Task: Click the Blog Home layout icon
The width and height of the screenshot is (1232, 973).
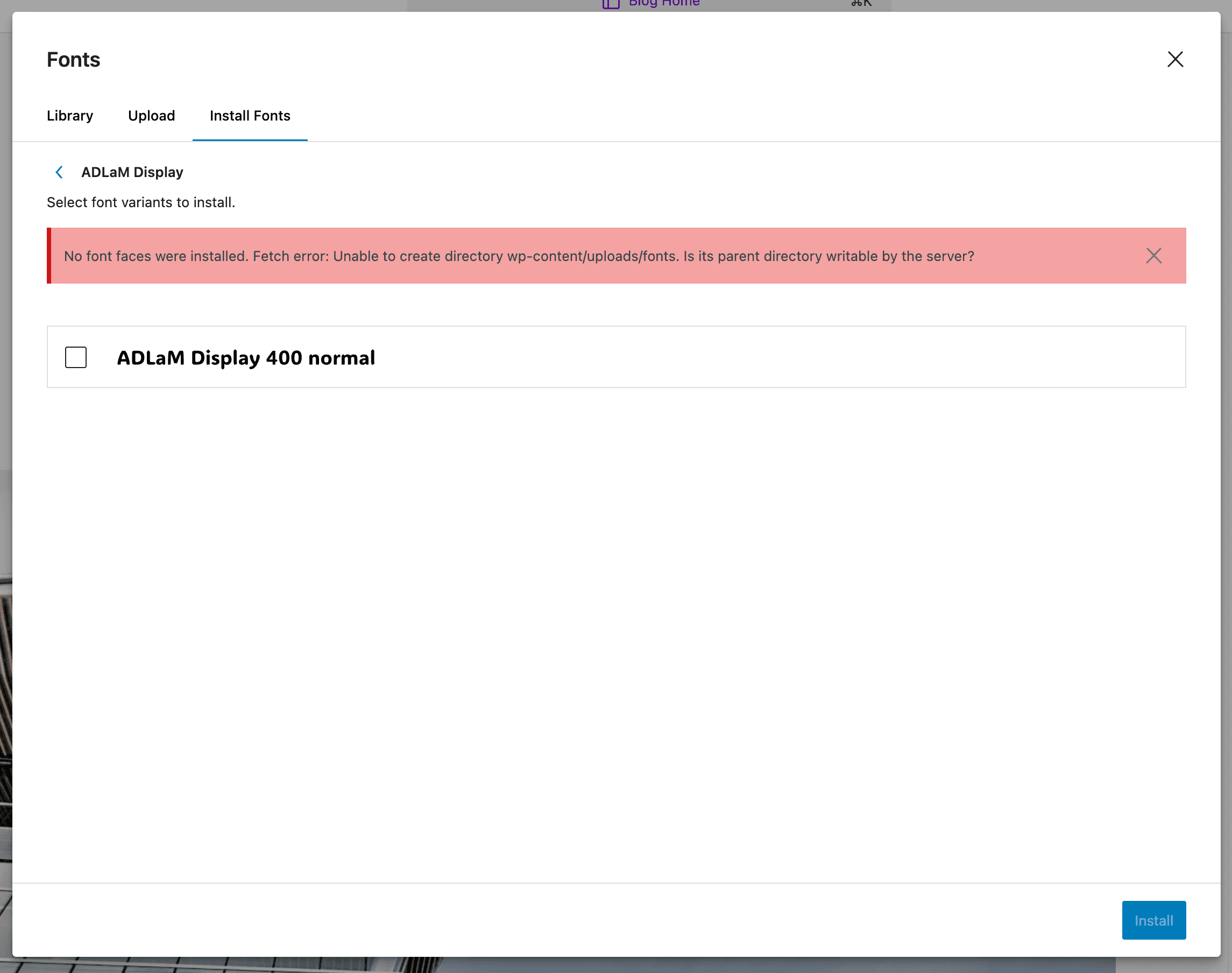Action: [x=611, y=4]
